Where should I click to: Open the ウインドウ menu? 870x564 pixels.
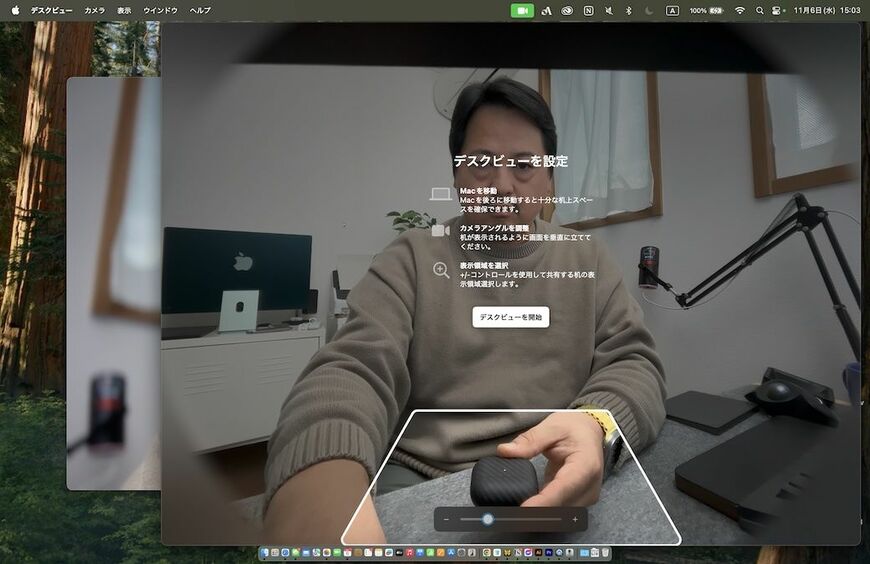[160, 11]
